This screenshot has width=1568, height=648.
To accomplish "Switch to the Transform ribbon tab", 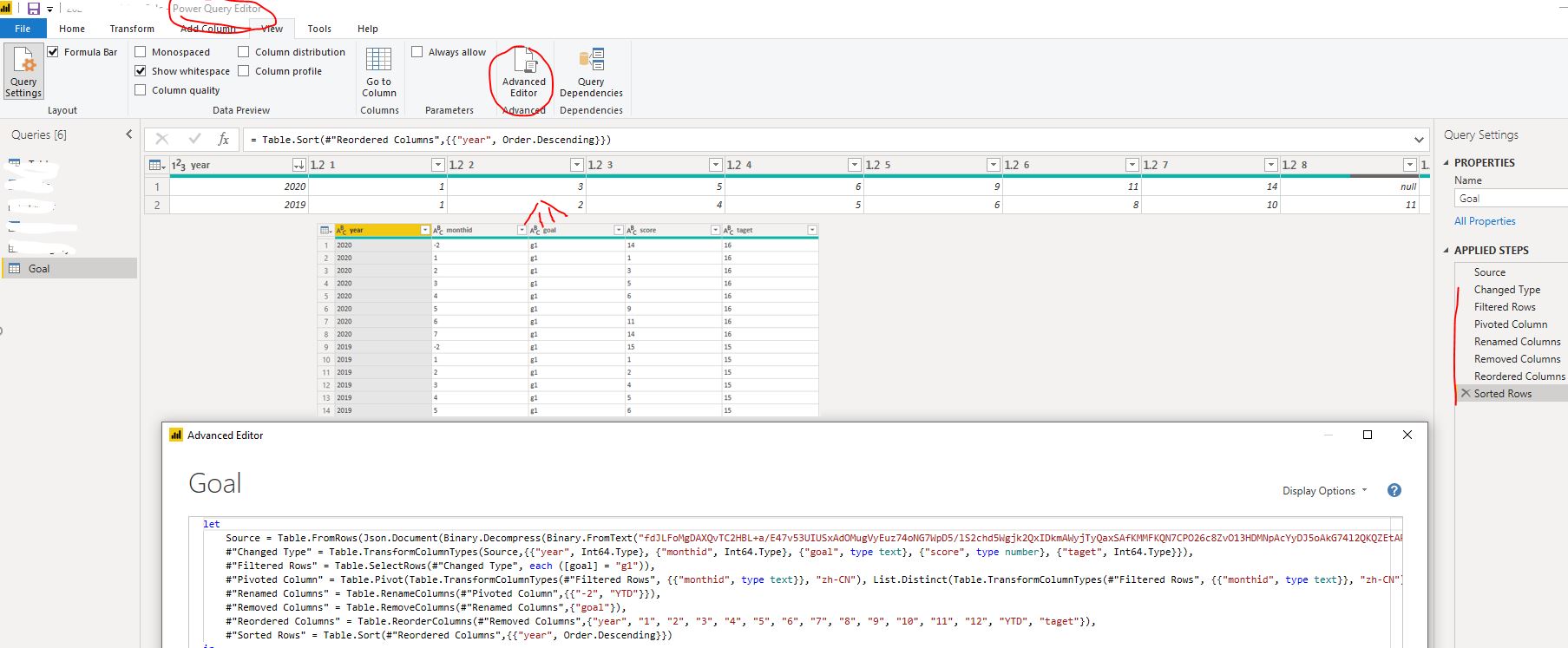I will [132, 29].
